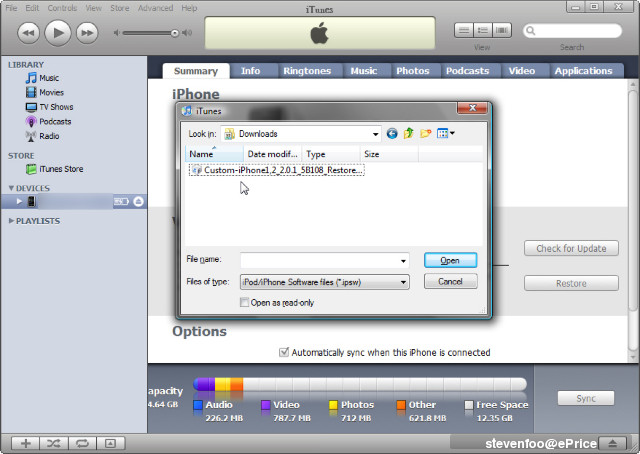Skip ahead with the fast-forward button
Viewport: 640px width, 454px height.
point(87,33)
